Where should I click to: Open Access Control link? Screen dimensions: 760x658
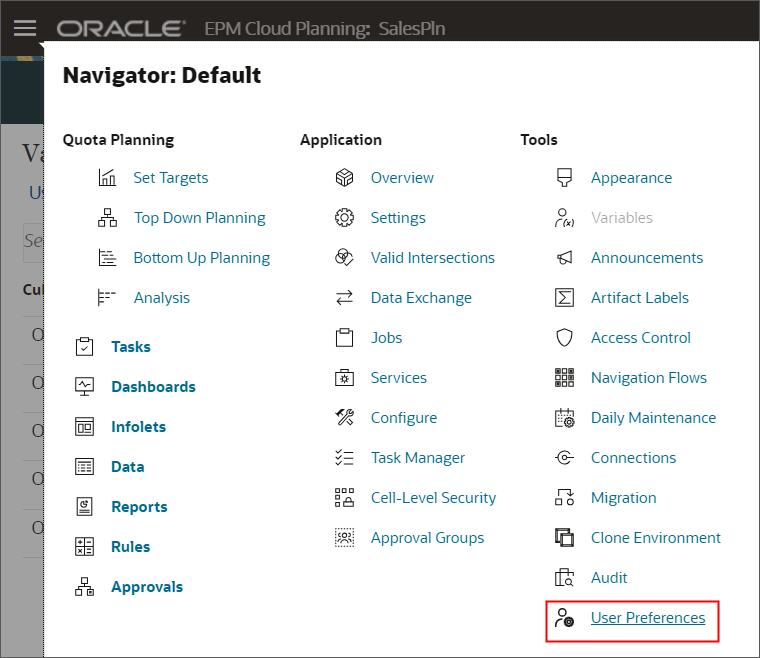[641, 338]
